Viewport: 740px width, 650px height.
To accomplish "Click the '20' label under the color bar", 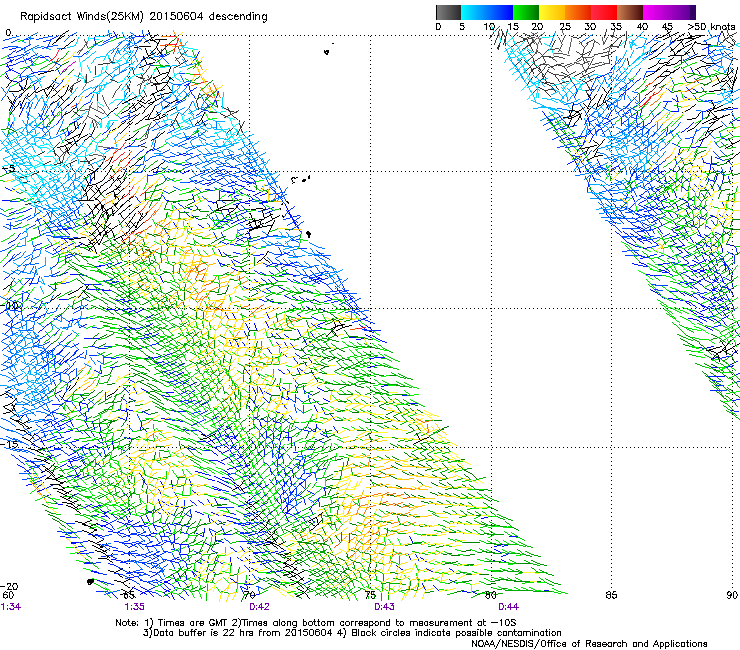I will click(x=537, y=26).
